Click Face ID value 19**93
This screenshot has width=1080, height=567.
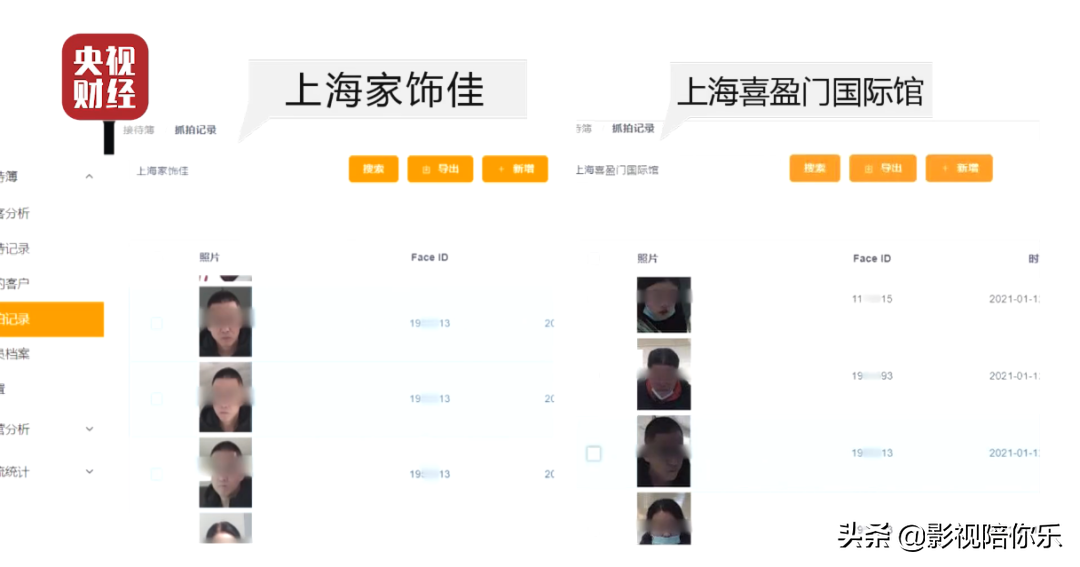[872, 376]
